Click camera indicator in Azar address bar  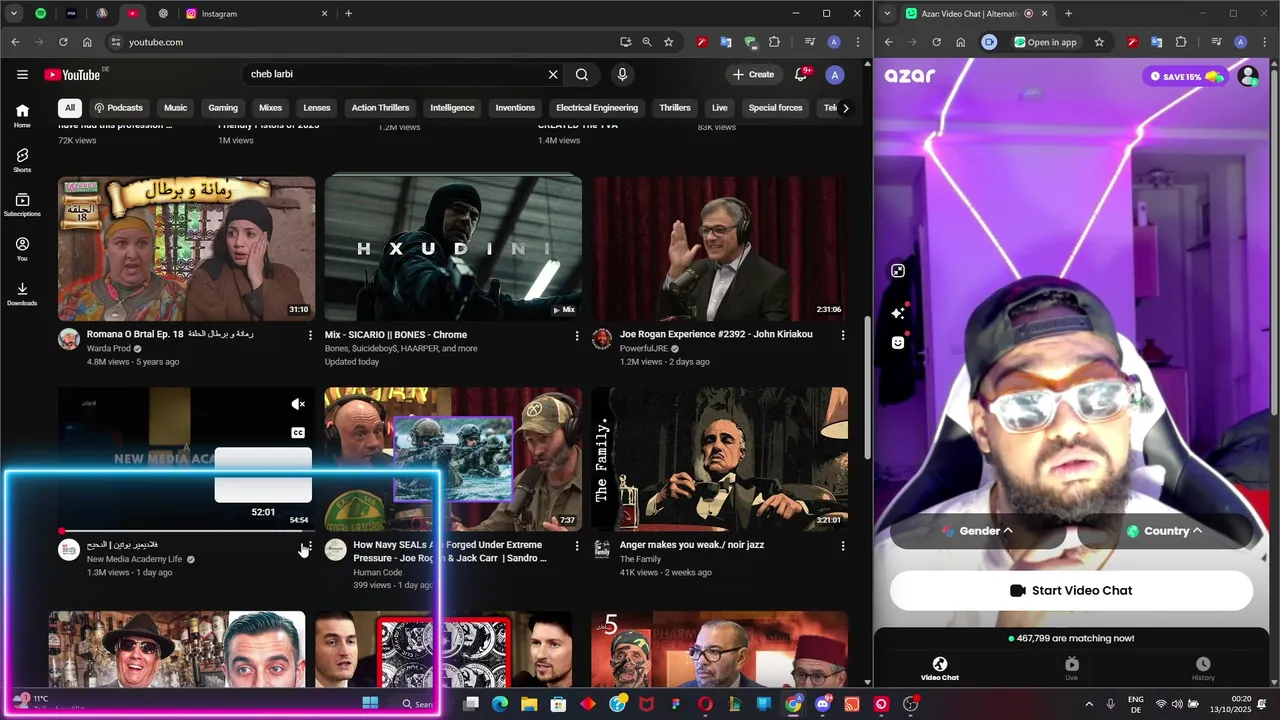pos(989,42)
